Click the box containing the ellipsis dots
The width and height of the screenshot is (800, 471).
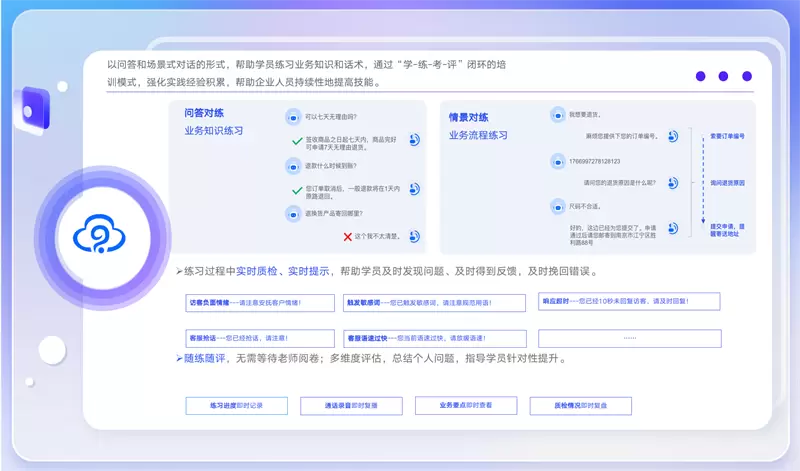(629, 338)
